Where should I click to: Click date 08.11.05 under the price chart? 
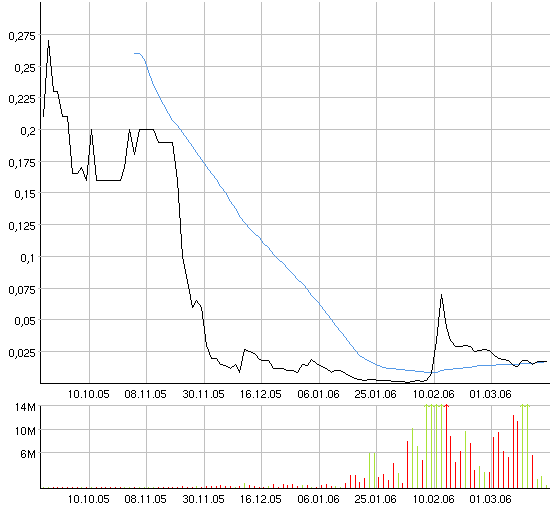pos(146,394)
